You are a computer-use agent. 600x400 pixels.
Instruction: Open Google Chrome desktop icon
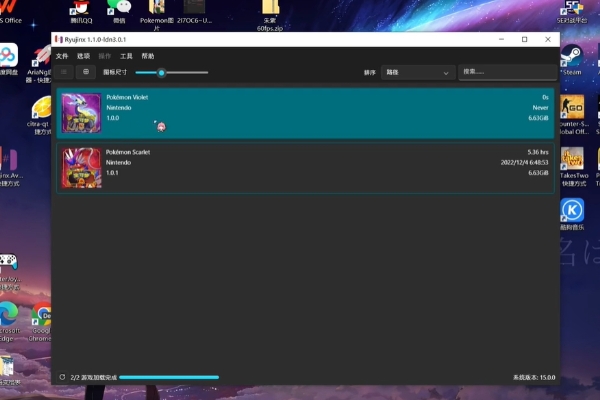[42, 320]
